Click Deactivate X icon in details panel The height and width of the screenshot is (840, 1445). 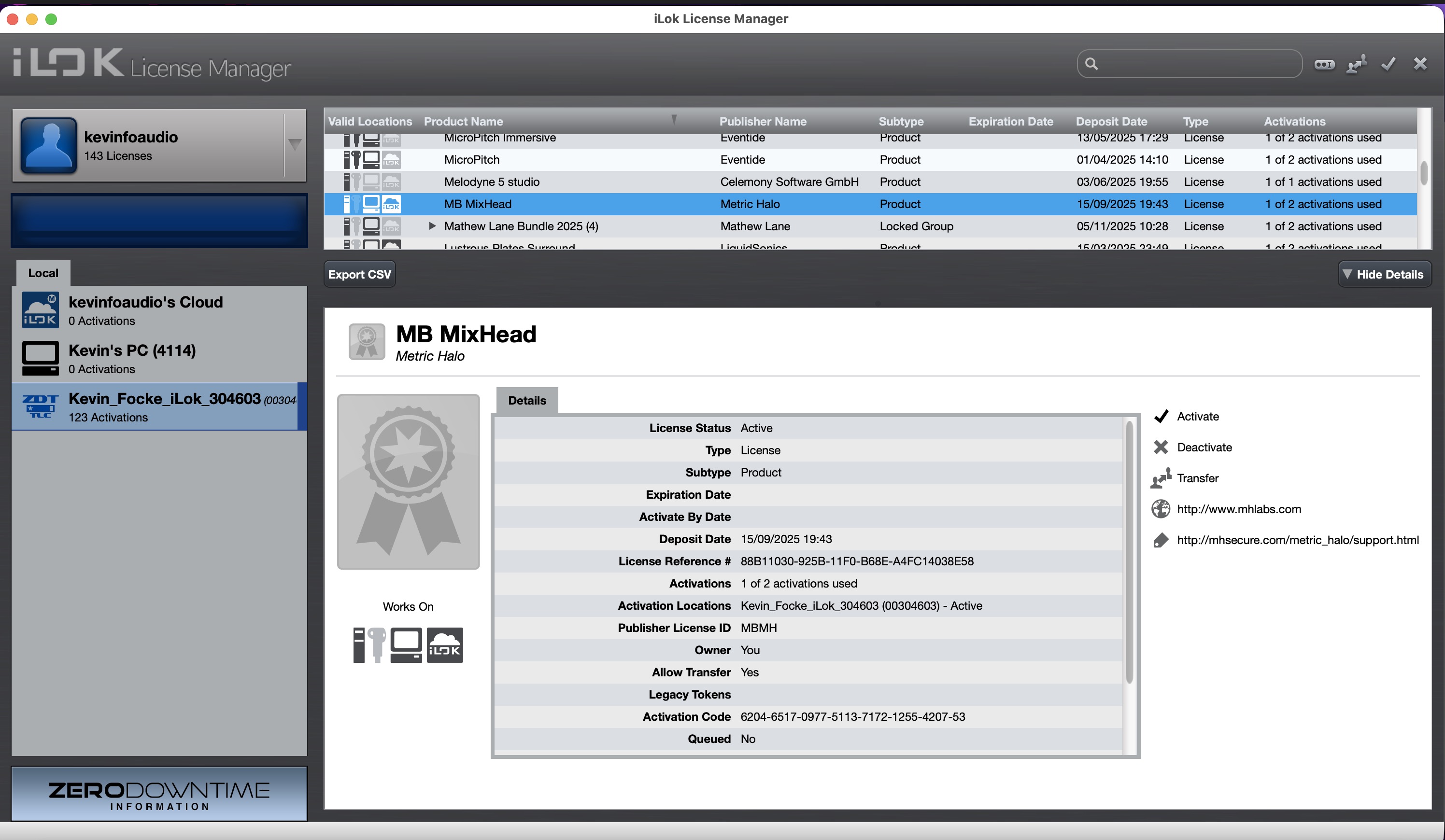[1161, 448]
